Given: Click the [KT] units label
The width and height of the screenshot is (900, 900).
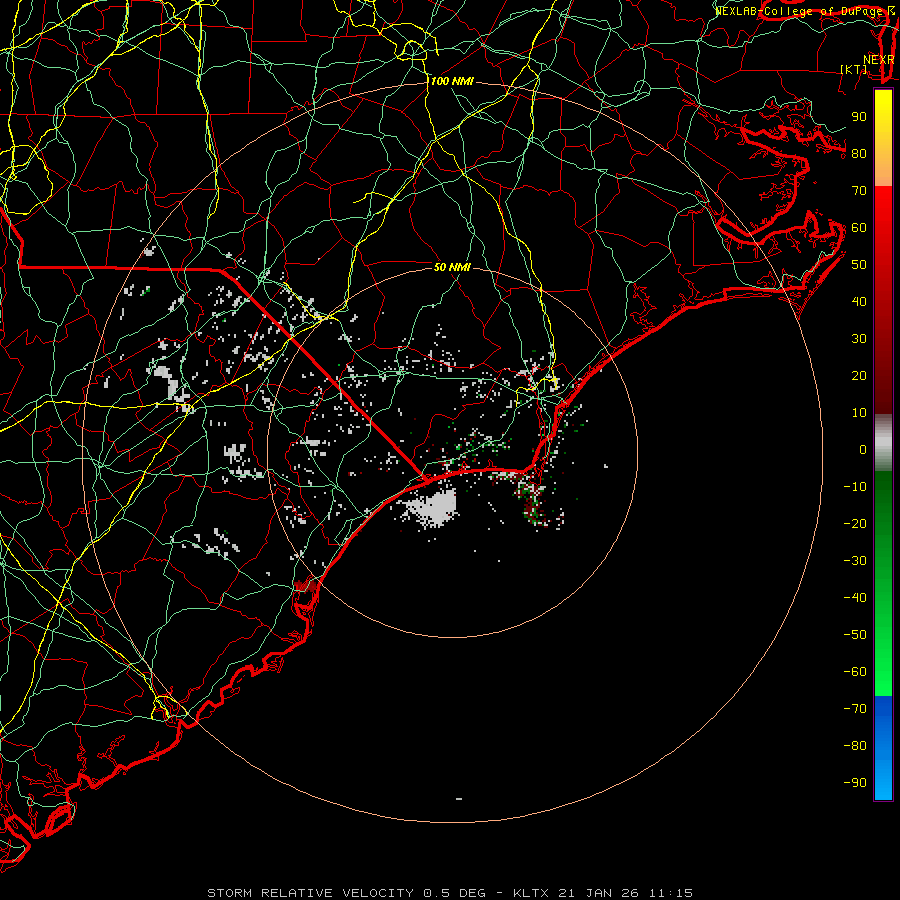Looking at the screenshot, I should 854,69.
